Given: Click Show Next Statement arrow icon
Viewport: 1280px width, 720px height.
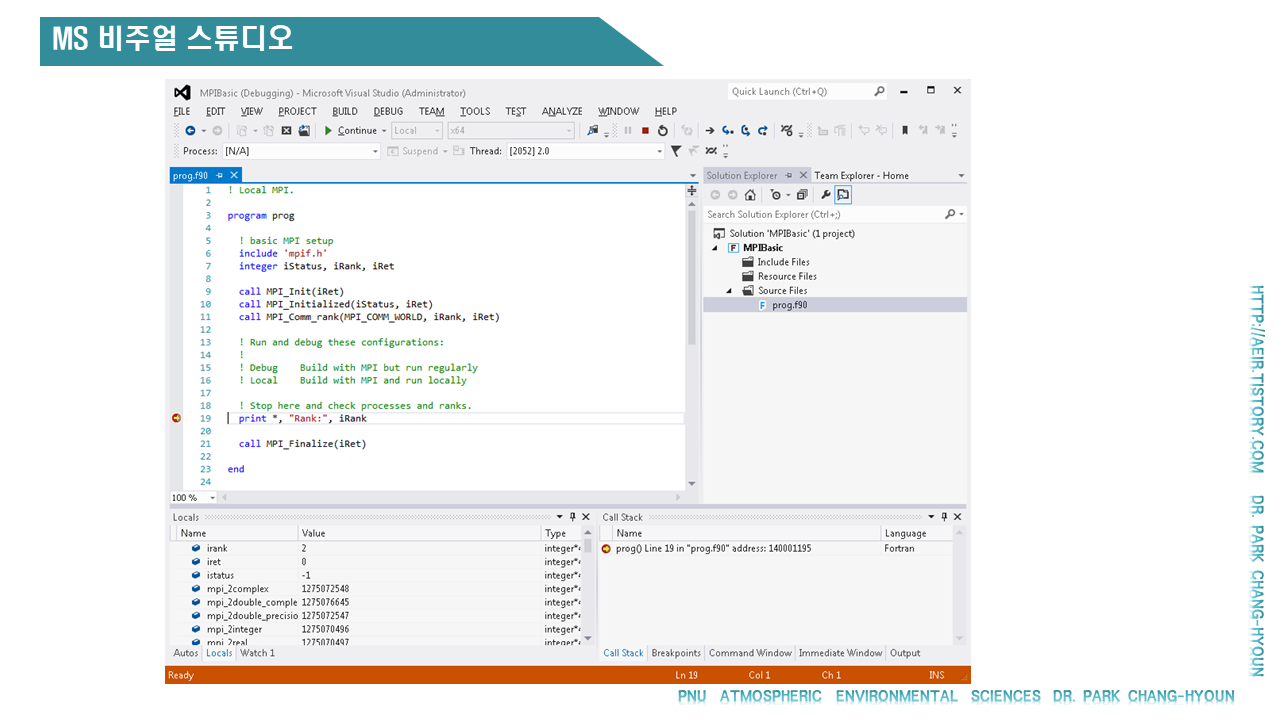Looking at the screenshot, I should pyautogui.click(x=710, y=130).
